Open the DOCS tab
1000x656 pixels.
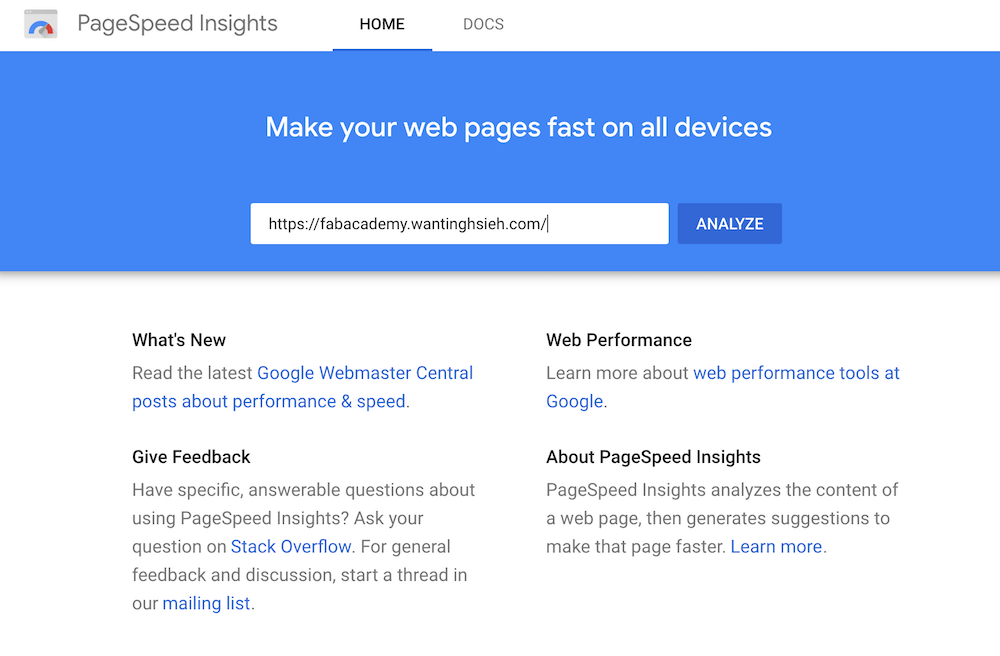point(483,24)
